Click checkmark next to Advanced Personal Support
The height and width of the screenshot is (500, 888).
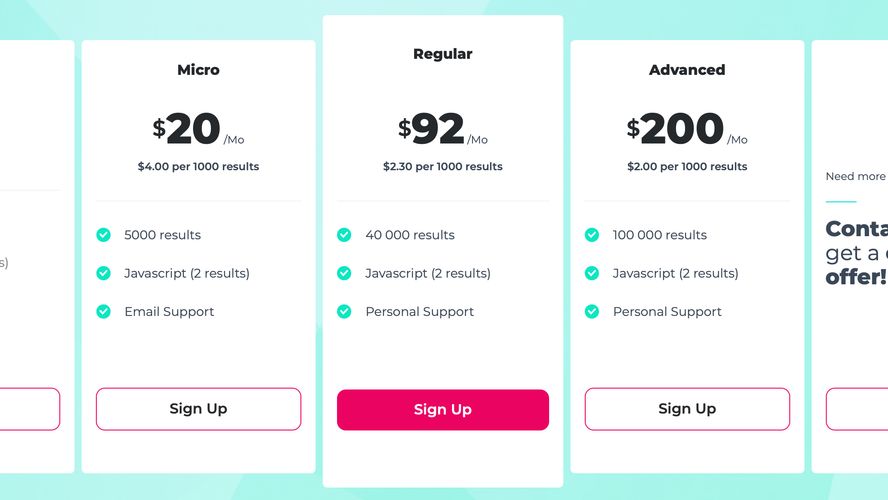click(x=592, y=311)
